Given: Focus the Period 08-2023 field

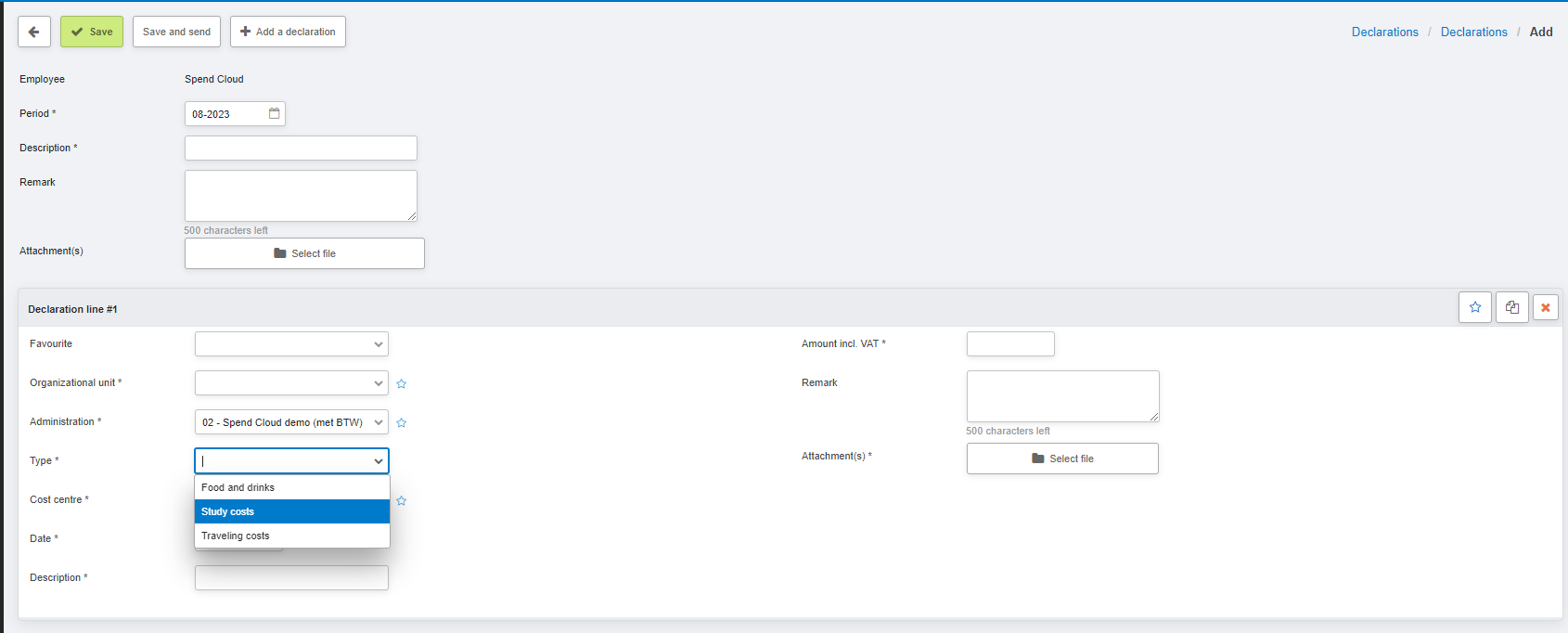Looking at the screenshot, I should tap(235, 114).
